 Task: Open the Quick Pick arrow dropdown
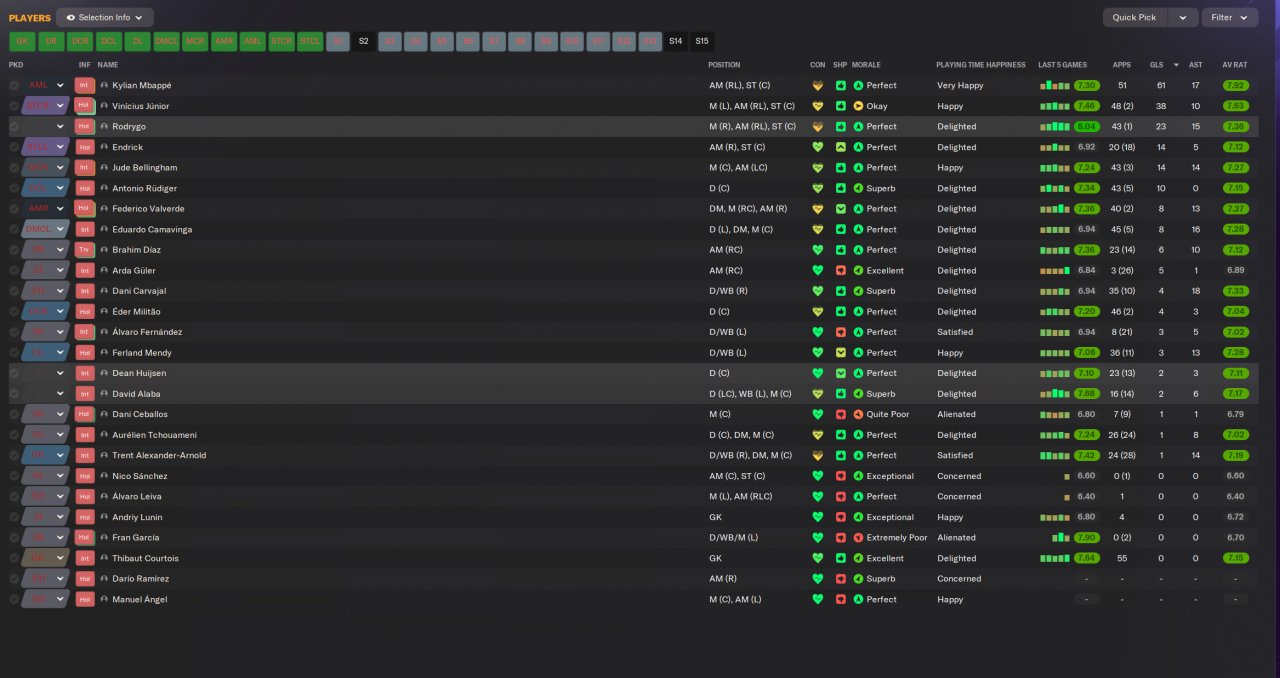[x=1184, y=17]
